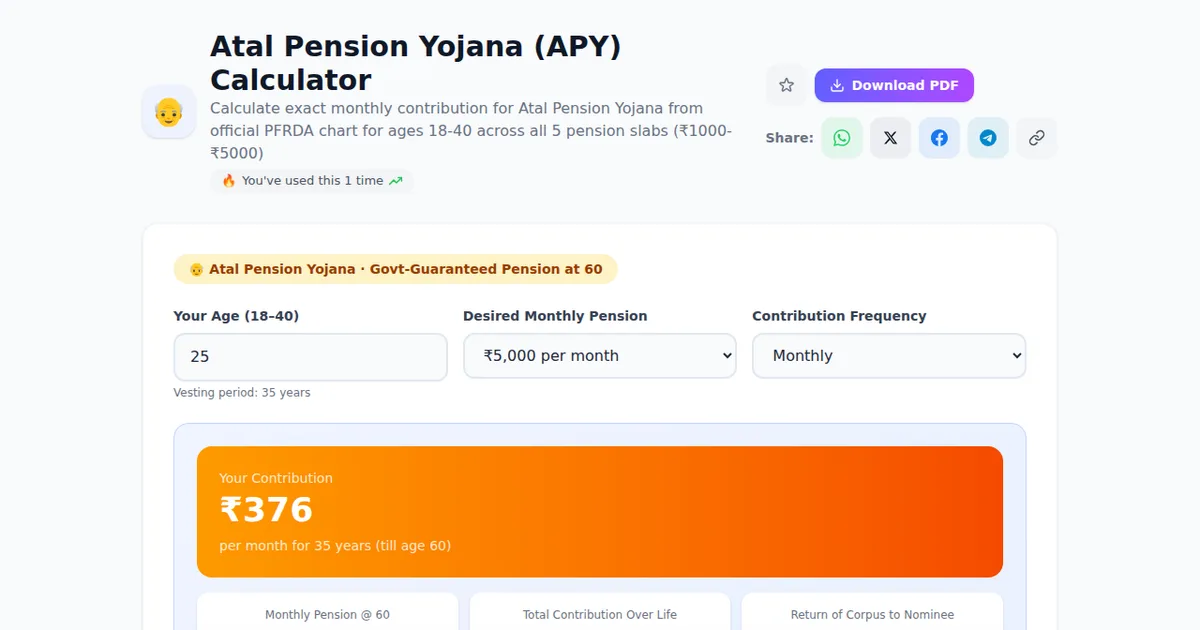Click the ₹376 contribution result card
The height and width of the screenshot is (630, 1200).
pyautogui.click(x=600, y=512)
